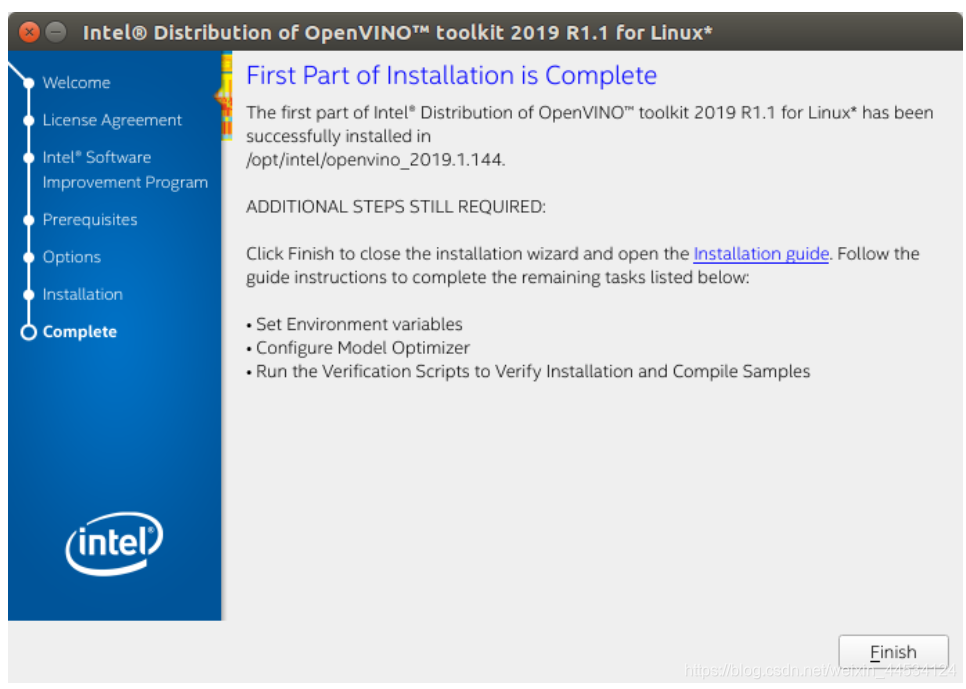Click the Complete step circle marker
This screenshot has height=689, width=966.
[28, 332]
